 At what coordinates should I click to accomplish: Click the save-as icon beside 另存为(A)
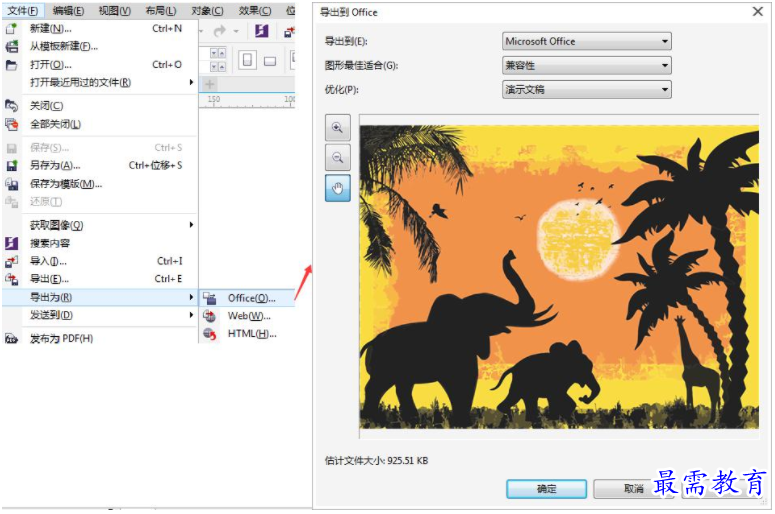pos(11,166)
